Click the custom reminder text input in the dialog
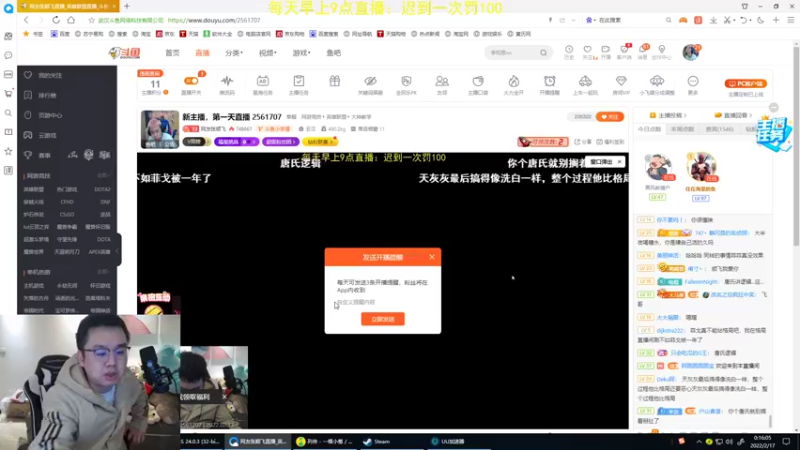Image resolution: width=800 pixels, height=450 pixels. point(383,302)
